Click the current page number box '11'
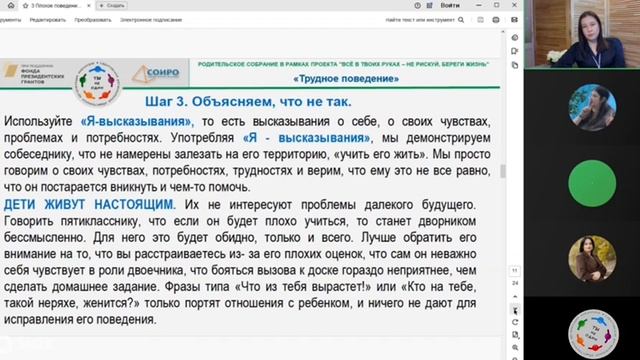 515,271
